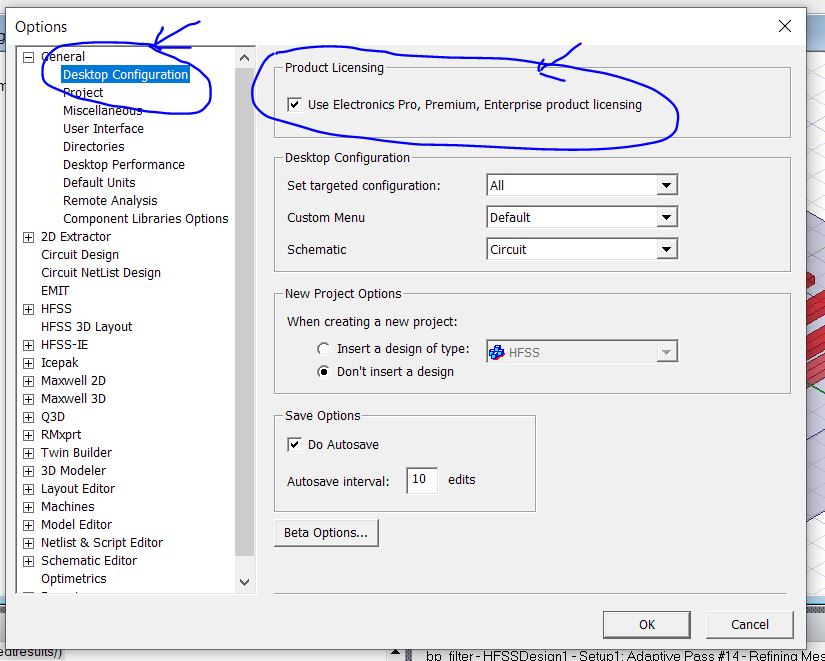825x661 pixels.
Task: Select the Twin Builder tree label
Action: pos(76,453)
